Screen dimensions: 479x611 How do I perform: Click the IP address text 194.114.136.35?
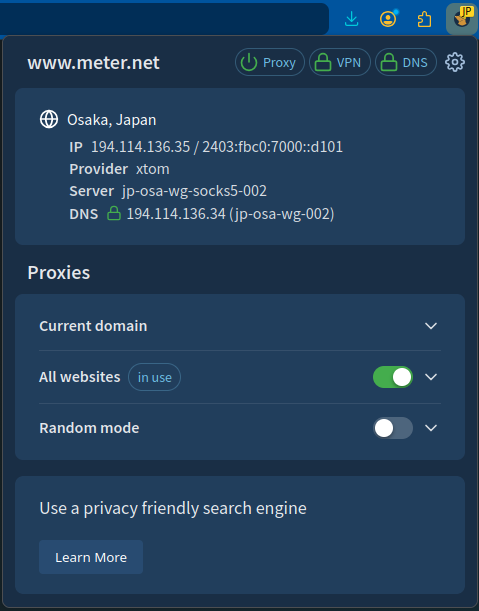tap(141, 147)
